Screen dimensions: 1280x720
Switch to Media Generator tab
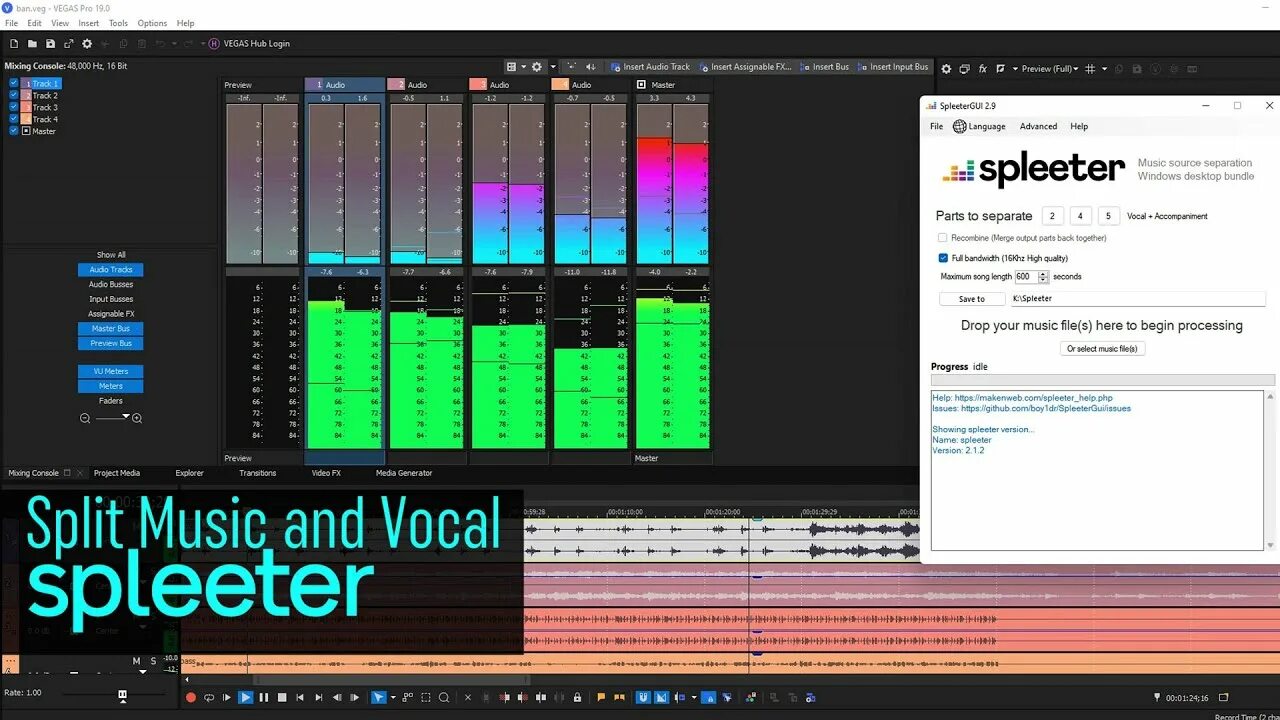[x=404, y=473]
